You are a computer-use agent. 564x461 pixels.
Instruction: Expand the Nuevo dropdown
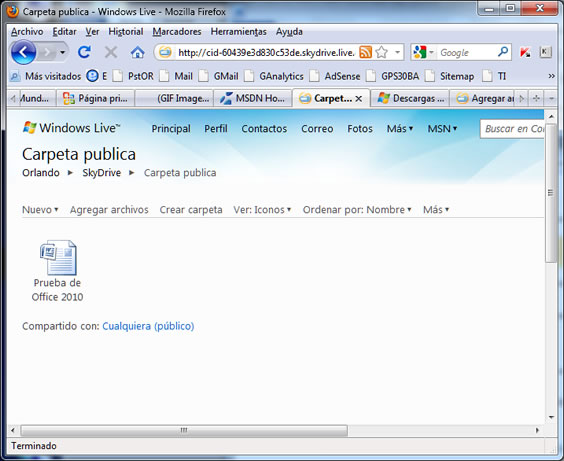click(40, 210)
